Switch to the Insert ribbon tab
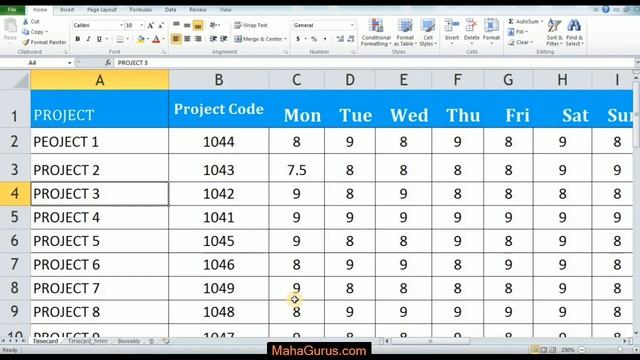640x360 pixels. tap(67, 9)
